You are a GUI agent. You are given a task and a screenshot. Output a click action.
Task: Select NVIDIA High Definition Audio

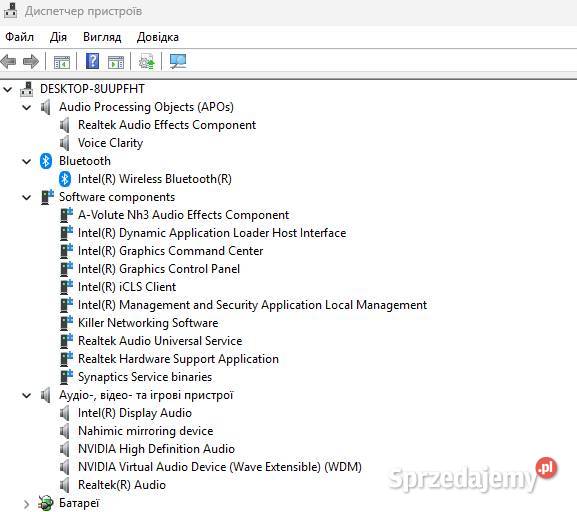(156, 449)
